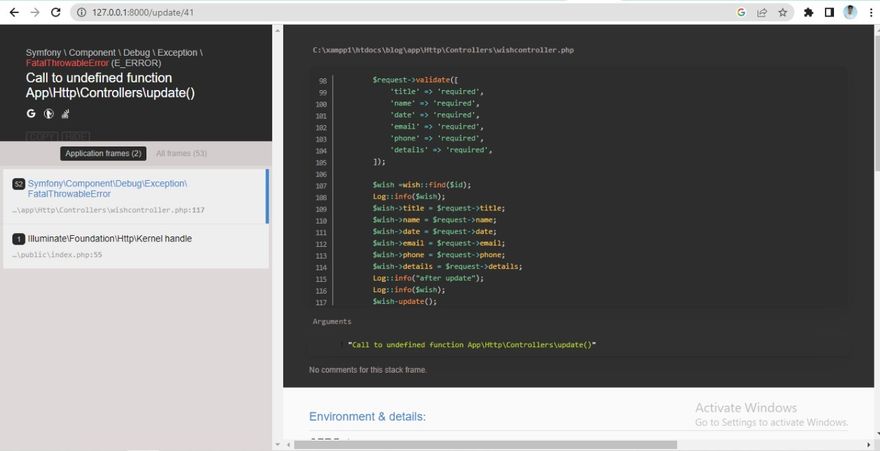Viewport: 880px width, 451px height.
Task: Select the Kernel handle stack frame
Action: 134,246
